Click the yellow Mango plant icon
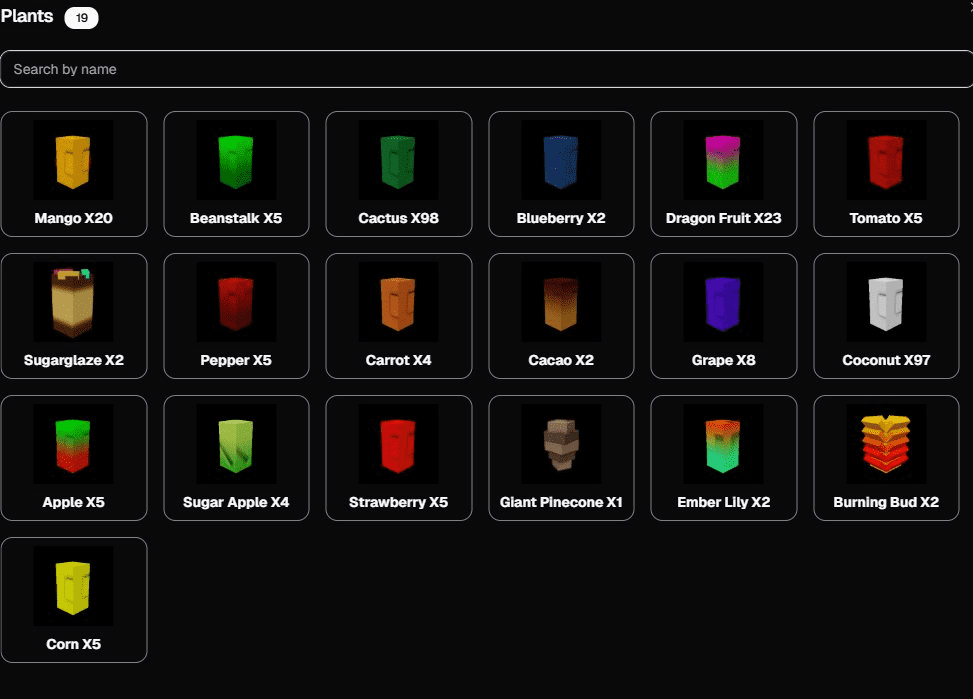 pos(73,161)
